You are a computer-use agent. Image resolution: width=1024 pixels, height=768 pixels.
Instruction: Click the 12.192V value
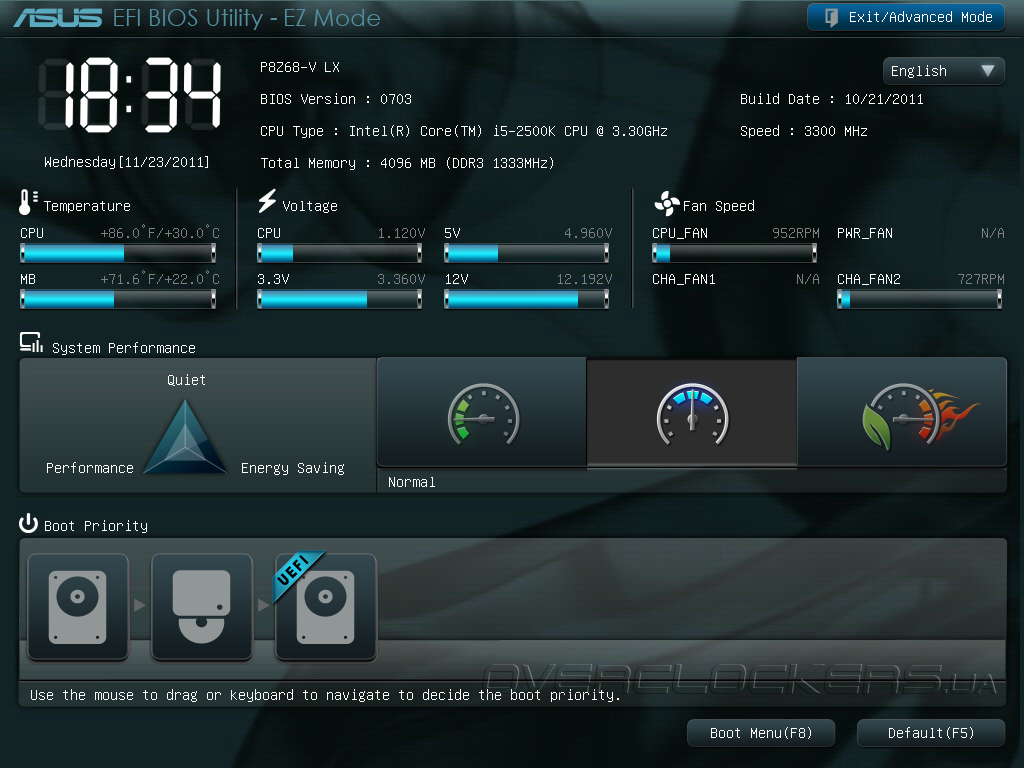tap(584, 280)
